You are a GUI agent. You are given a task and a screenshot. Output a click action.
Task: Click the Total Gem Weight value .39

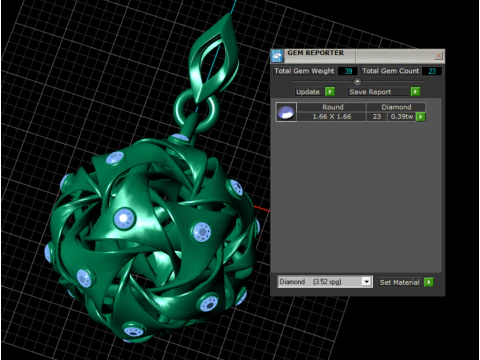348,71
